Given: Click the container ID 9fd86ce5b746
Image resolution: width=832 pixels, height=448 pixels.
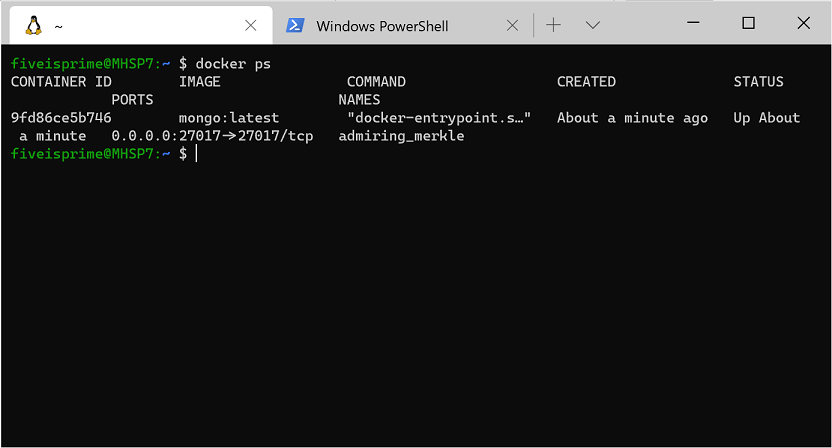Looking at the screenshot, I should [x=61, y=118].
